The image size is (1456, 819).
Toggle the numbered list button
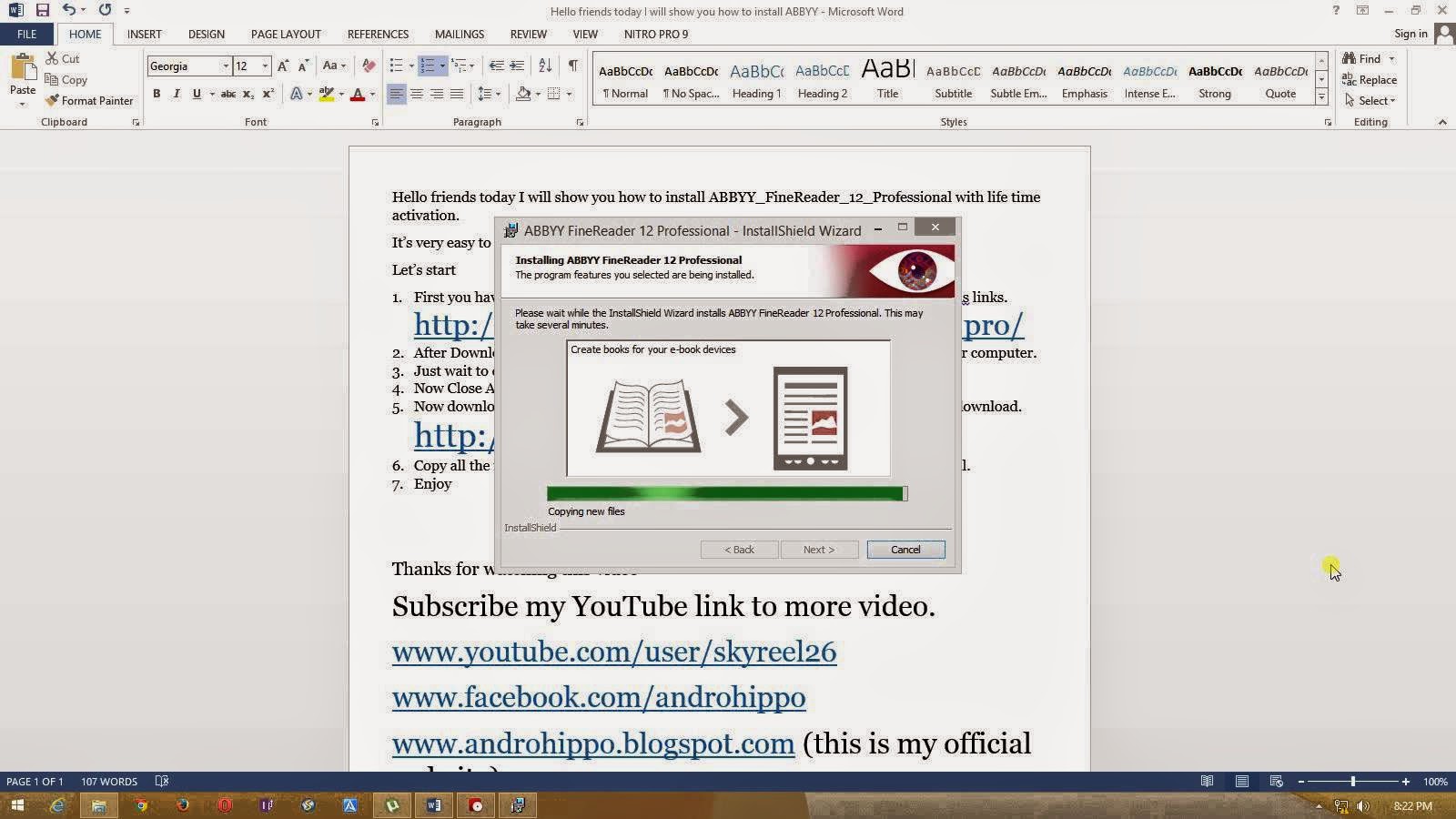427,66
